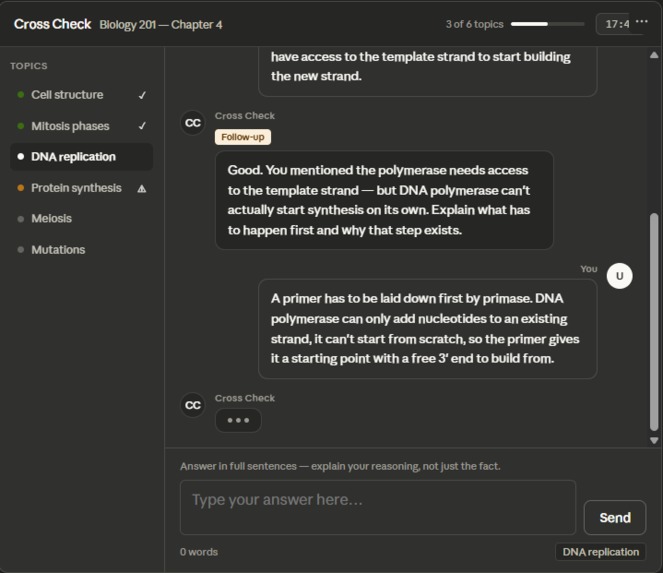Click the typing indicator dots bubble

[x=238, y=420]
